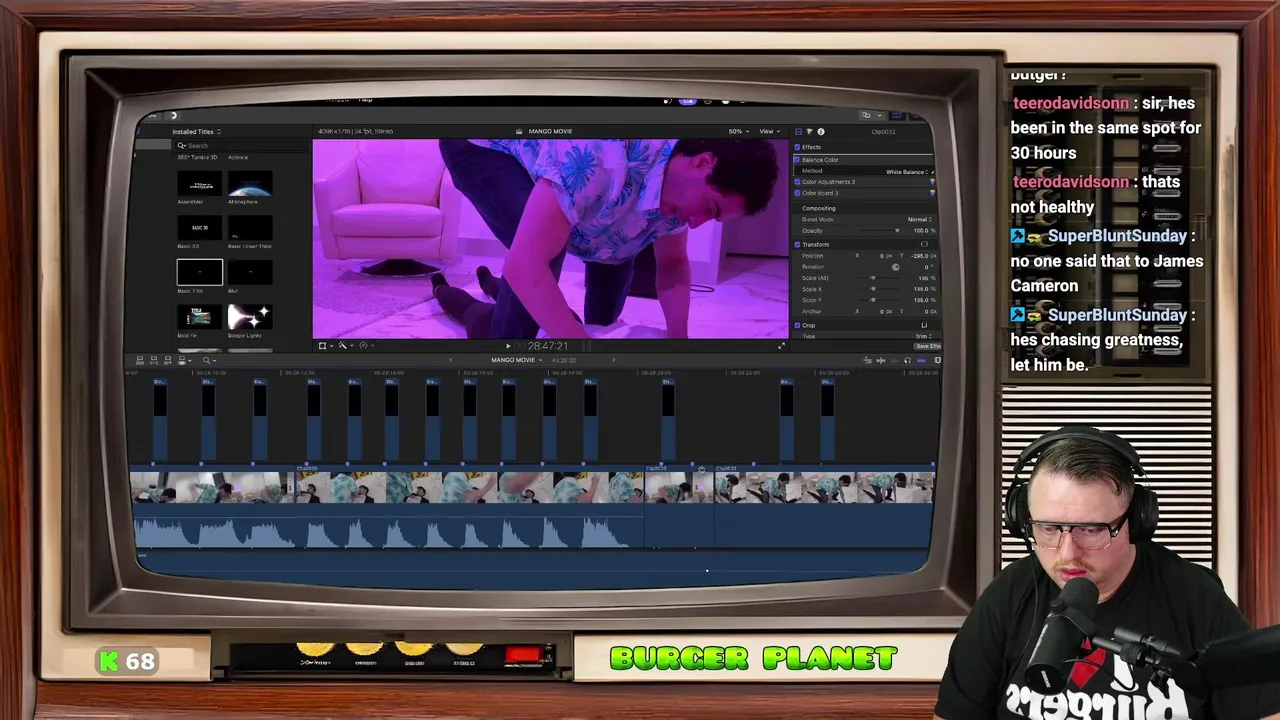Change the White Balance method dropdown

pyautogui.click(x=906, y=172)
